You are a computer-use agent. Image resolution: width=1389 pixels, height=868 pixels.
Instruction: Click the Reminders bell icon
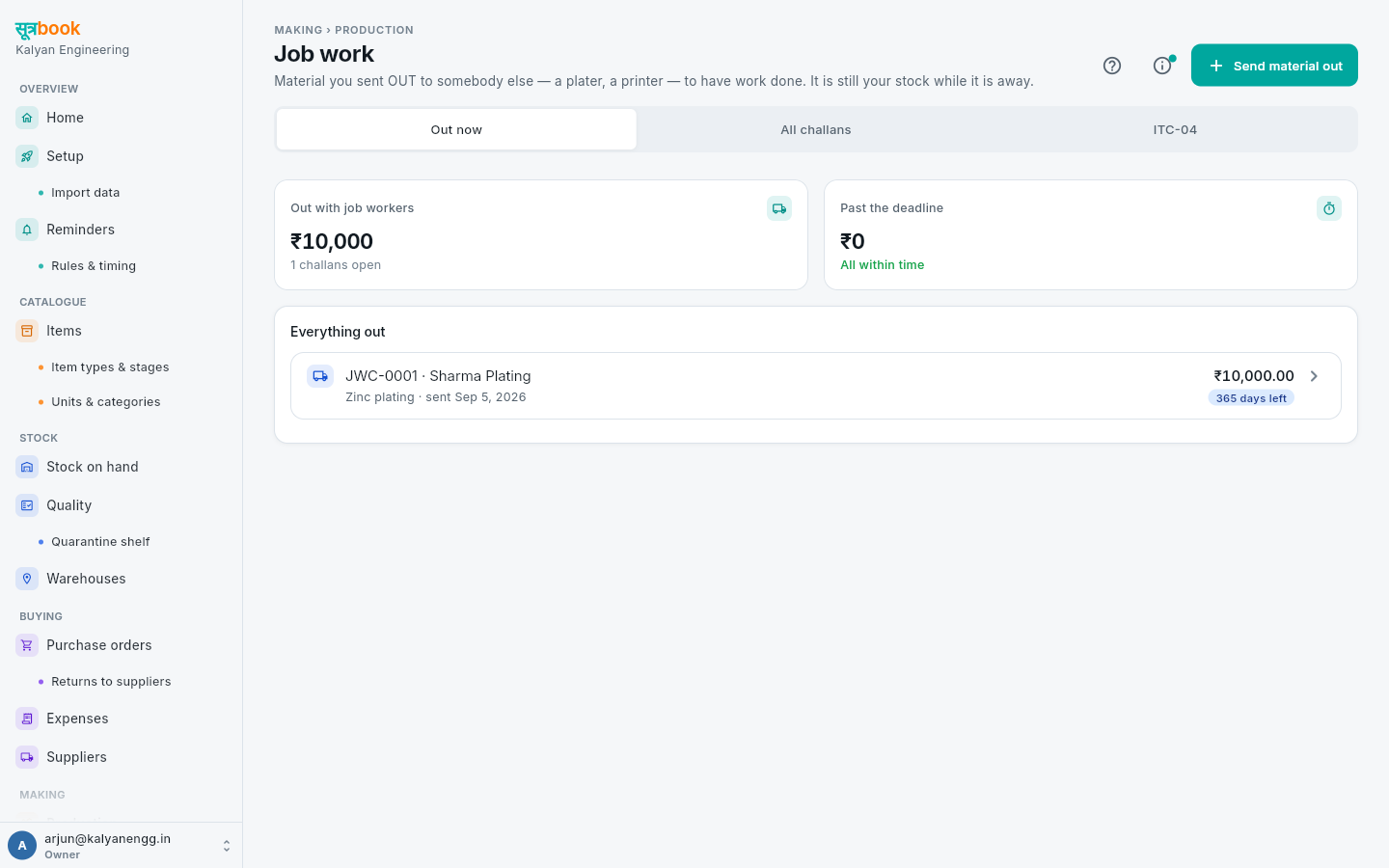click(x=27, y=230)
